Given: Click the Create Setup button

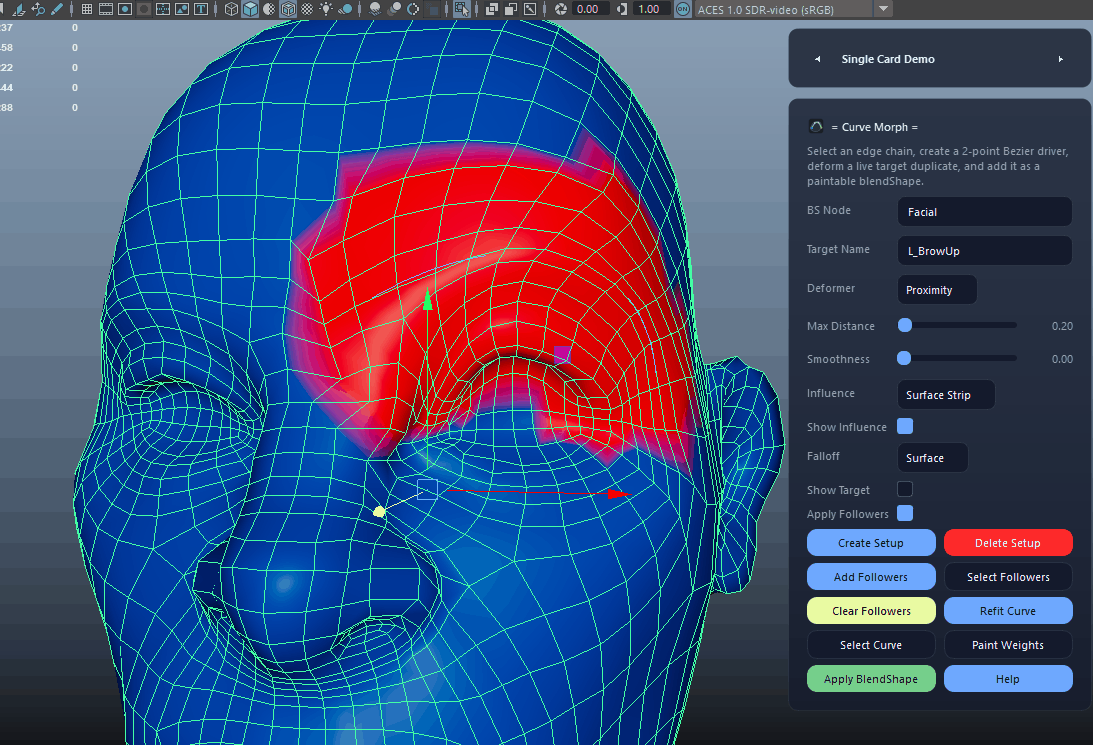Looking at the screenshot, I should coord(871,543).
